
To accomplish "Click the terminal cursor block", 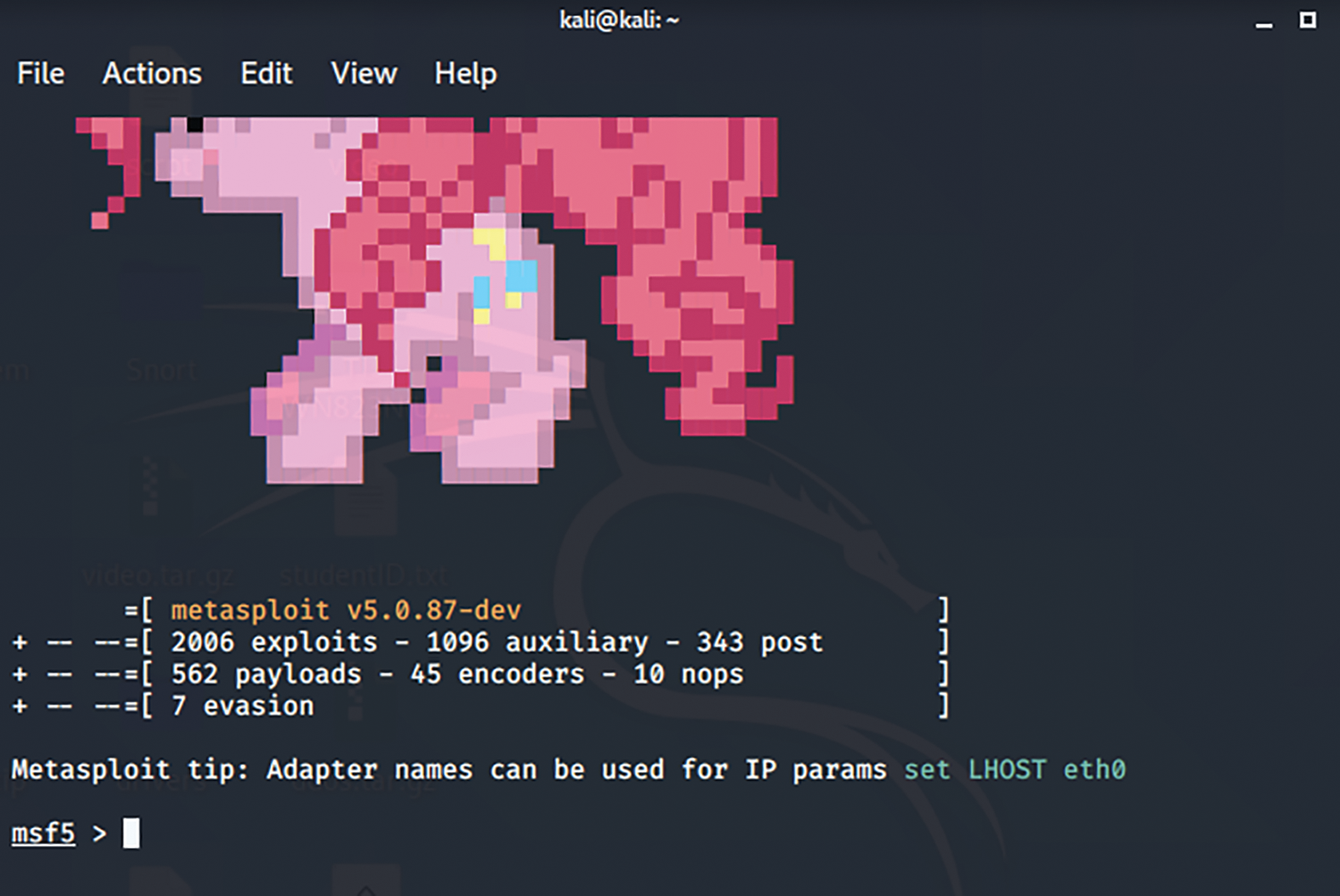I will pyautogui.click(x=131, y=833).
